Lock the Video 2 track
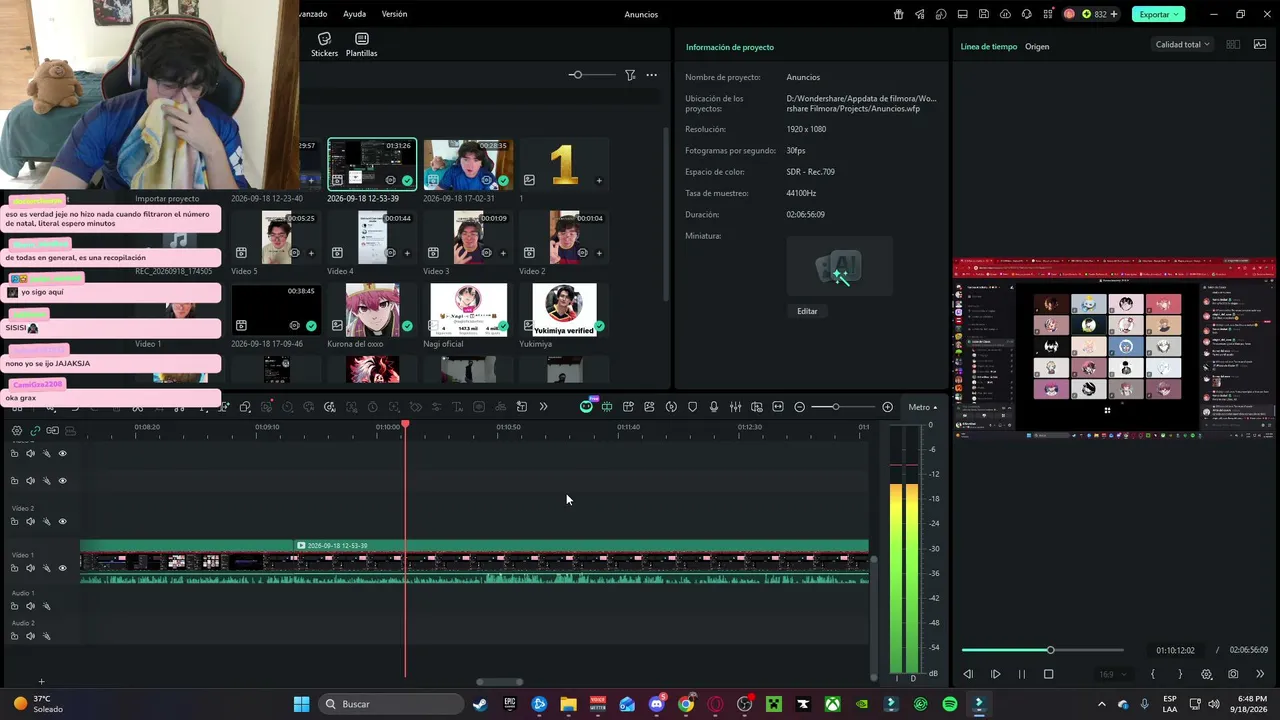Viewport: 1280px width, 720px height. point(14,521)
